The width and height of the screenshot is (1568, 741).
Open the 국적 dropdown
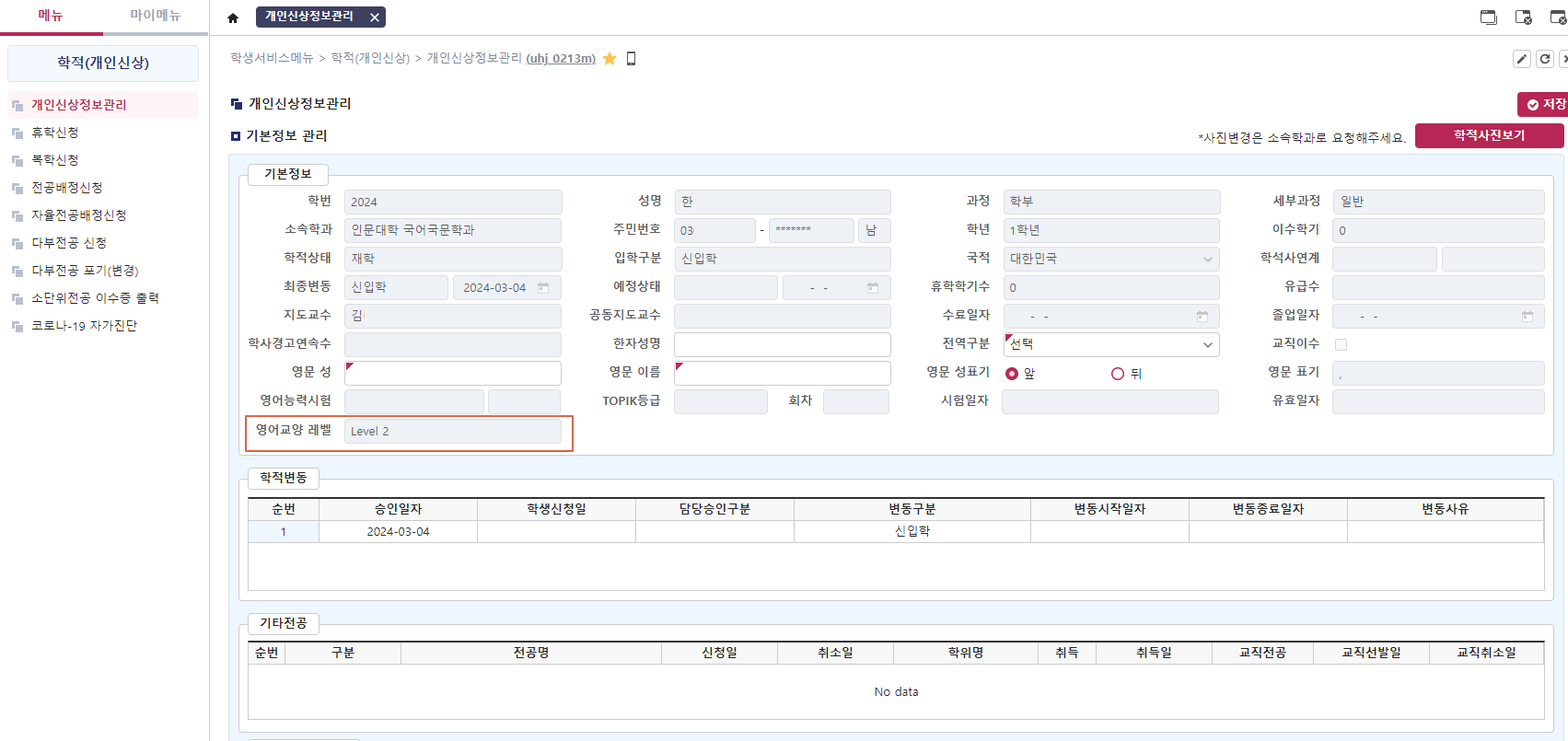tap(1111, 260)
